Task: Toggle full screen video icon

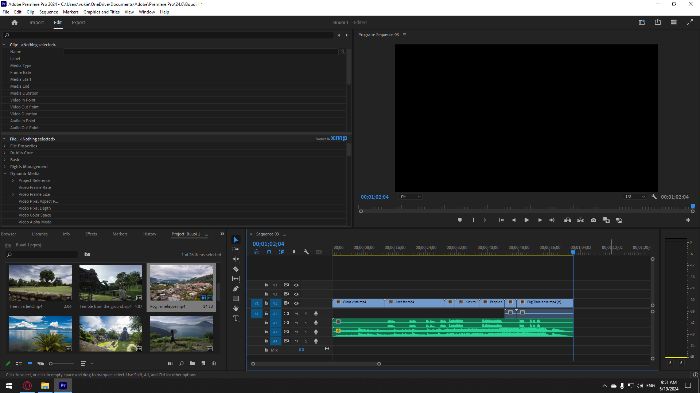Action: 689,22
